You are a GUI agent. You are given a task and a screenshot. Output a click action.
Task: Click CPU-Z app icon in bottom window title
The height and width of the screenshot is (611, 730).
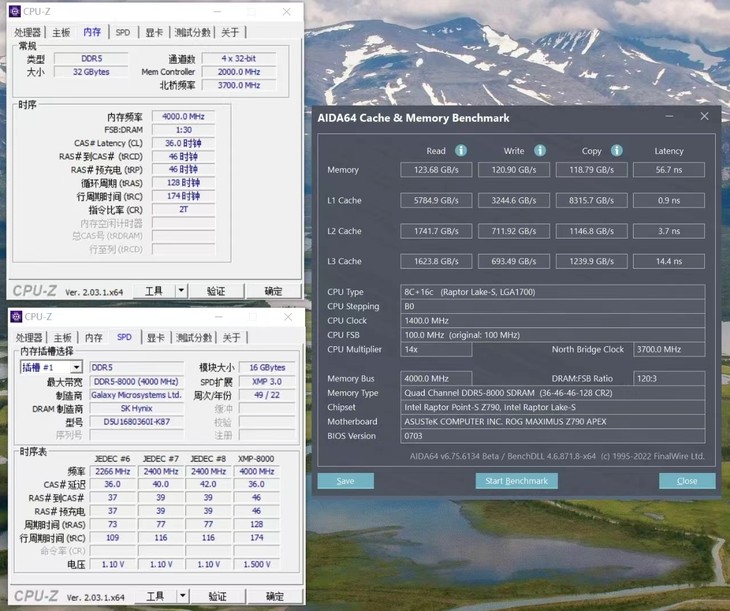(16, 317)
